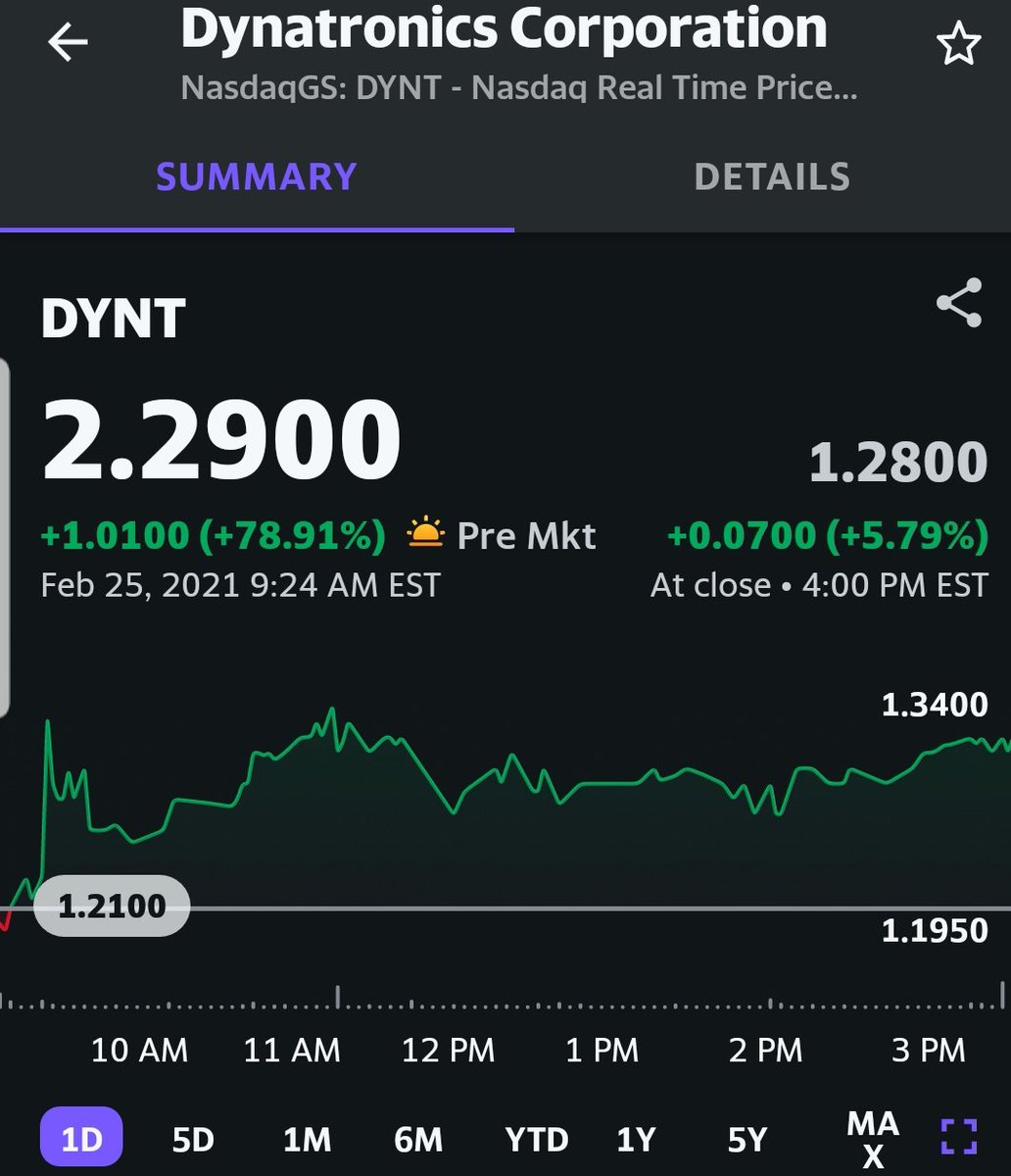
Task: Tap the Pre Mkt label
Action: tap(526, 536)
